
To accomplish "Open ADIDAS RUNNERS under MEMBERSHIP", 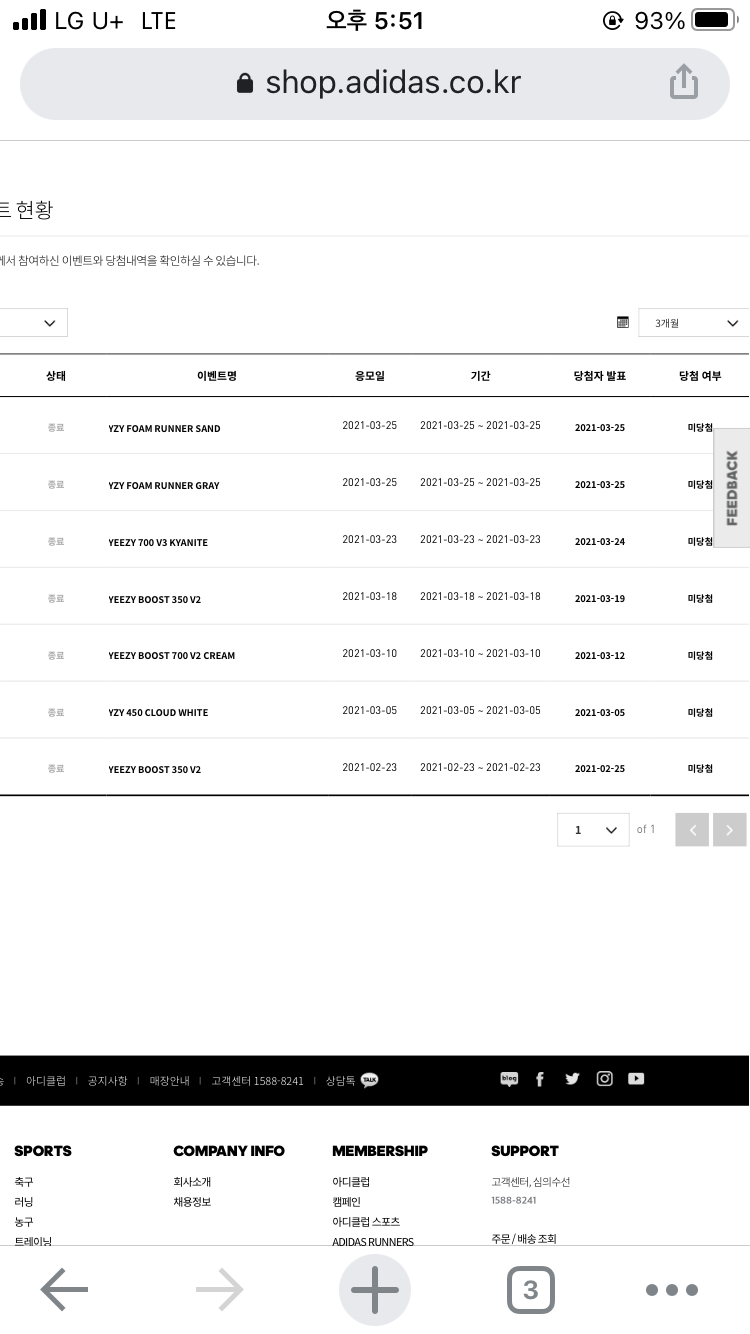I will (x=373, y=1242).
